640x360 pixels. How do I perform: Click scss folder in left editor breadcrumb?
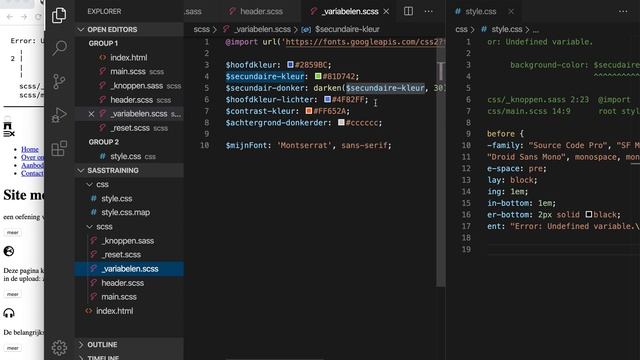pos(201,29)
